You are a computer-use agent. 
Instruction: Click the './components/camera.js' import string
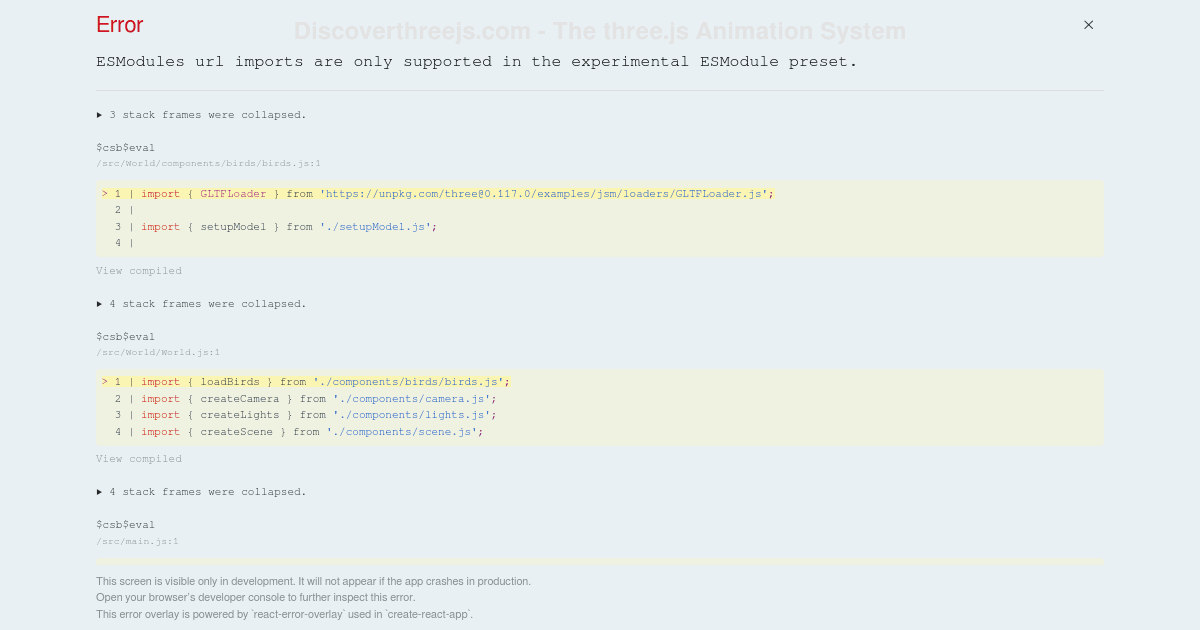pyautogui.click(x=412, y=399)
